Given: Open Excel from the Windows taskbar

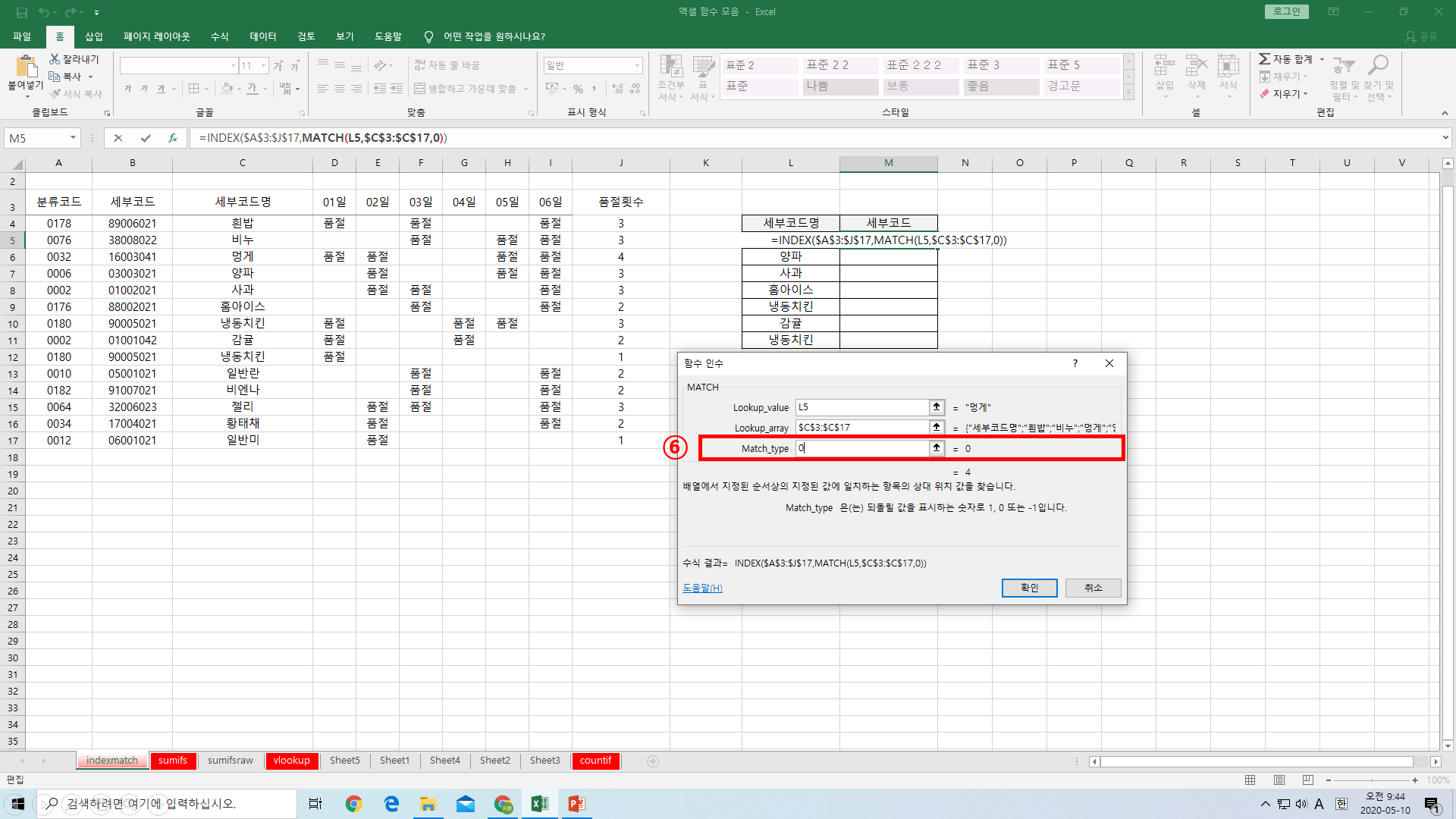Looking at the screenshot, I should coord(540,804).
